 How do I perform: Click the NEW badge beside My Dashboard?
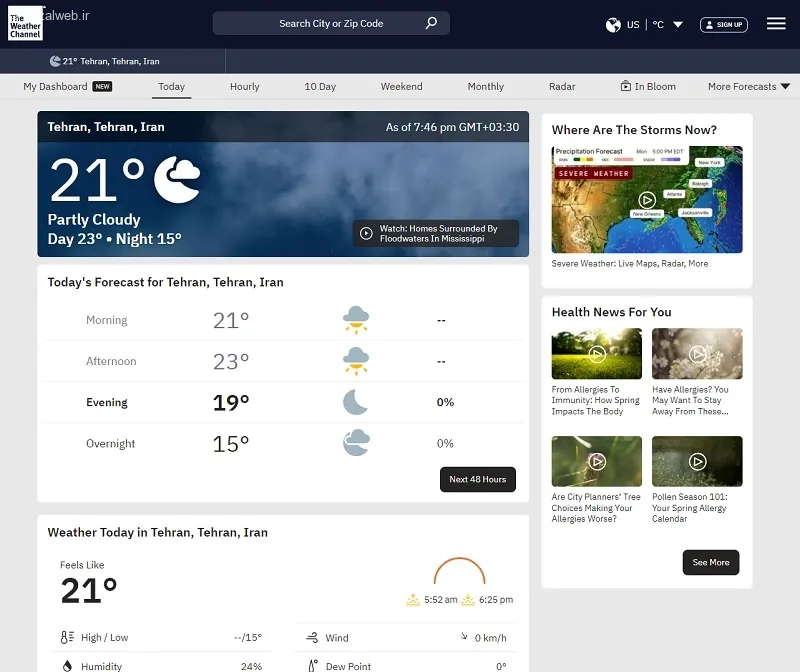[x=102, y=86]
